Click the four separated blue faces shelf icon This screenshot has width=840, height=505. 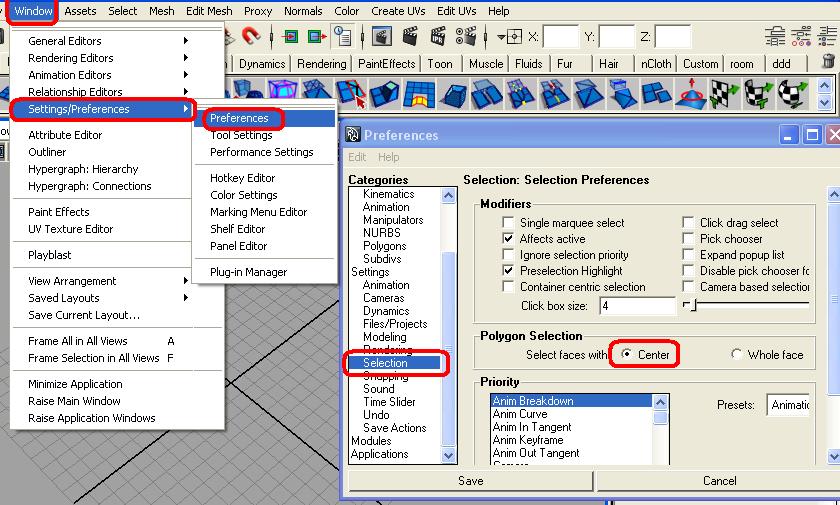(x=656, y=93)
